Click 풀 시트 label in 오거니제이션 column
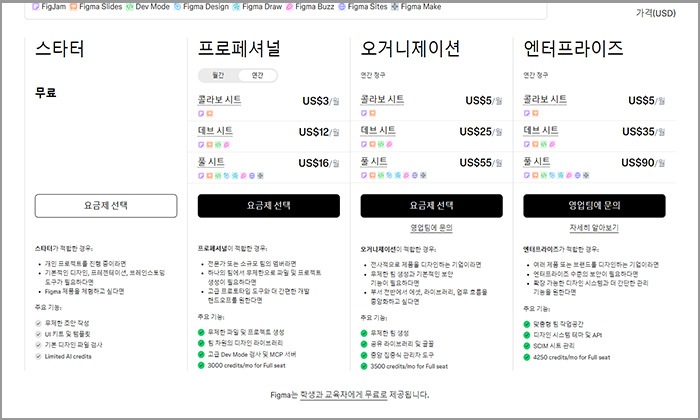Viewport: 700px width, 420px height. pos(374,162)
